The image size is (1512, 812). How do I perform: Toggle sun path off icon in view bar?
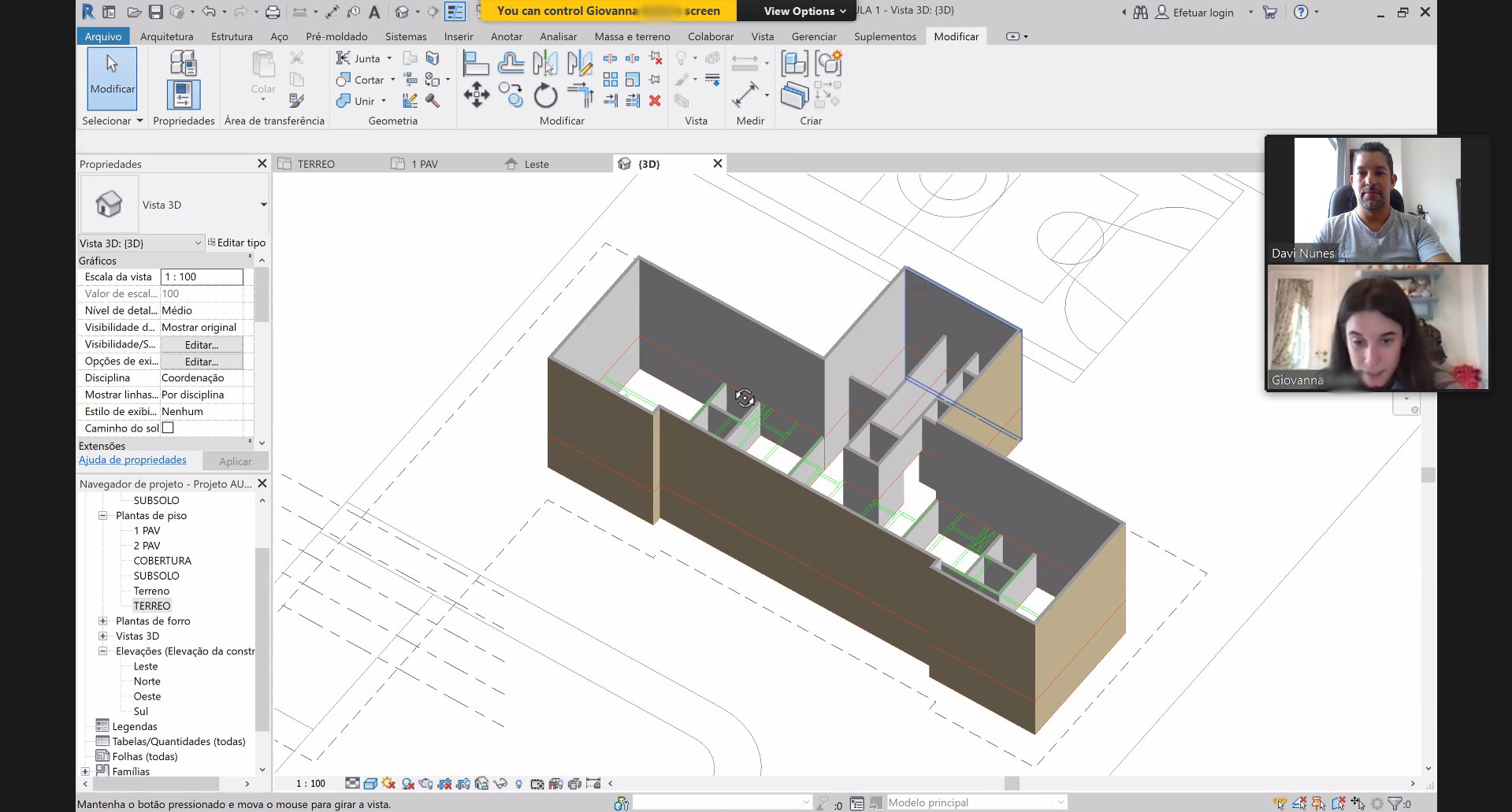click(388, 784)
